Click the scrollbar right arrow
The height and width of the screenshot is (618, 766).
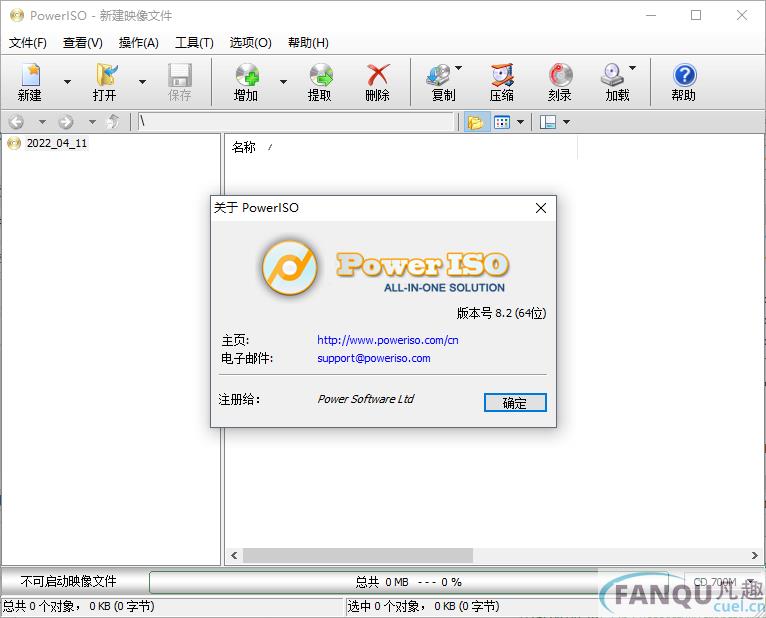(x=754, y=555)
